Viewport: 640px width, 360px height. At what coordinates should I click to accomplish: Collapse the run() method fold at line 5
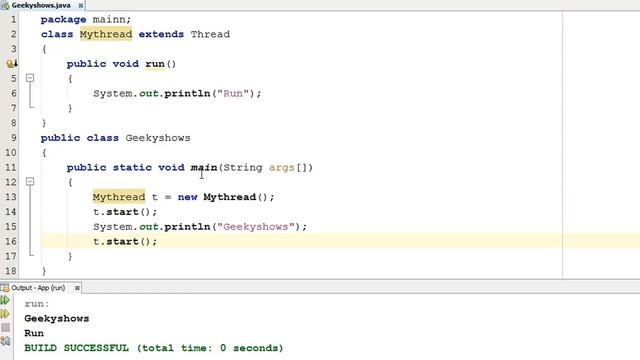click(30, 78)
